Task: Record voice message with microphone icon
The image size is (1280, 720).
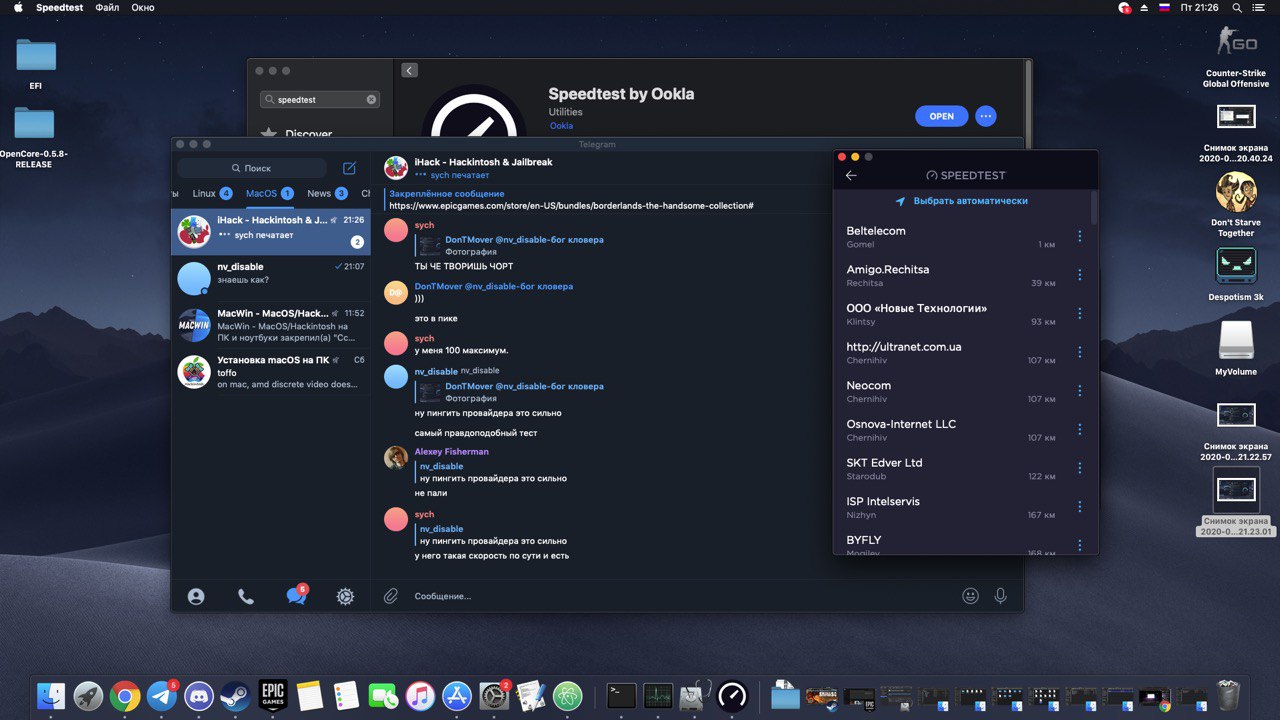Action: [x=1000, y=596]
